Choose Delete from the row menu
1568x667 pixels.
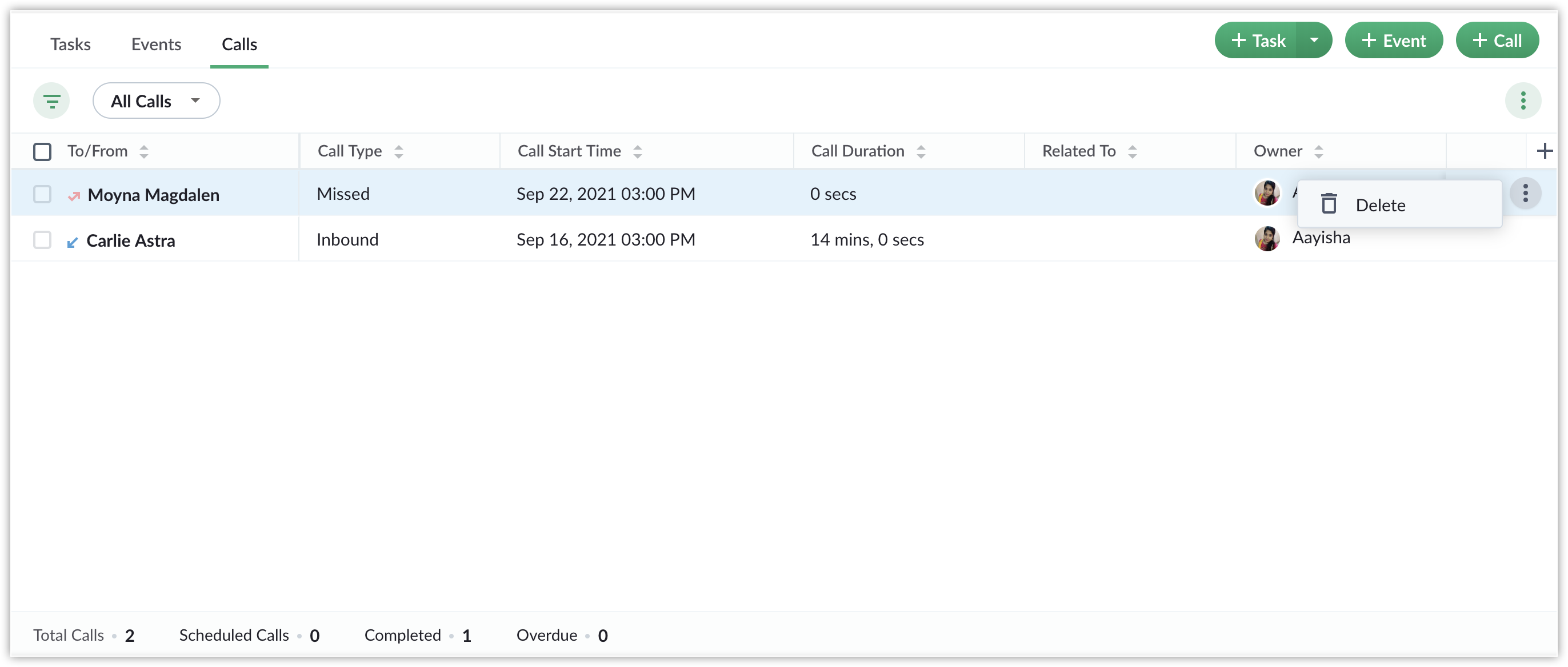point(1399,204)
